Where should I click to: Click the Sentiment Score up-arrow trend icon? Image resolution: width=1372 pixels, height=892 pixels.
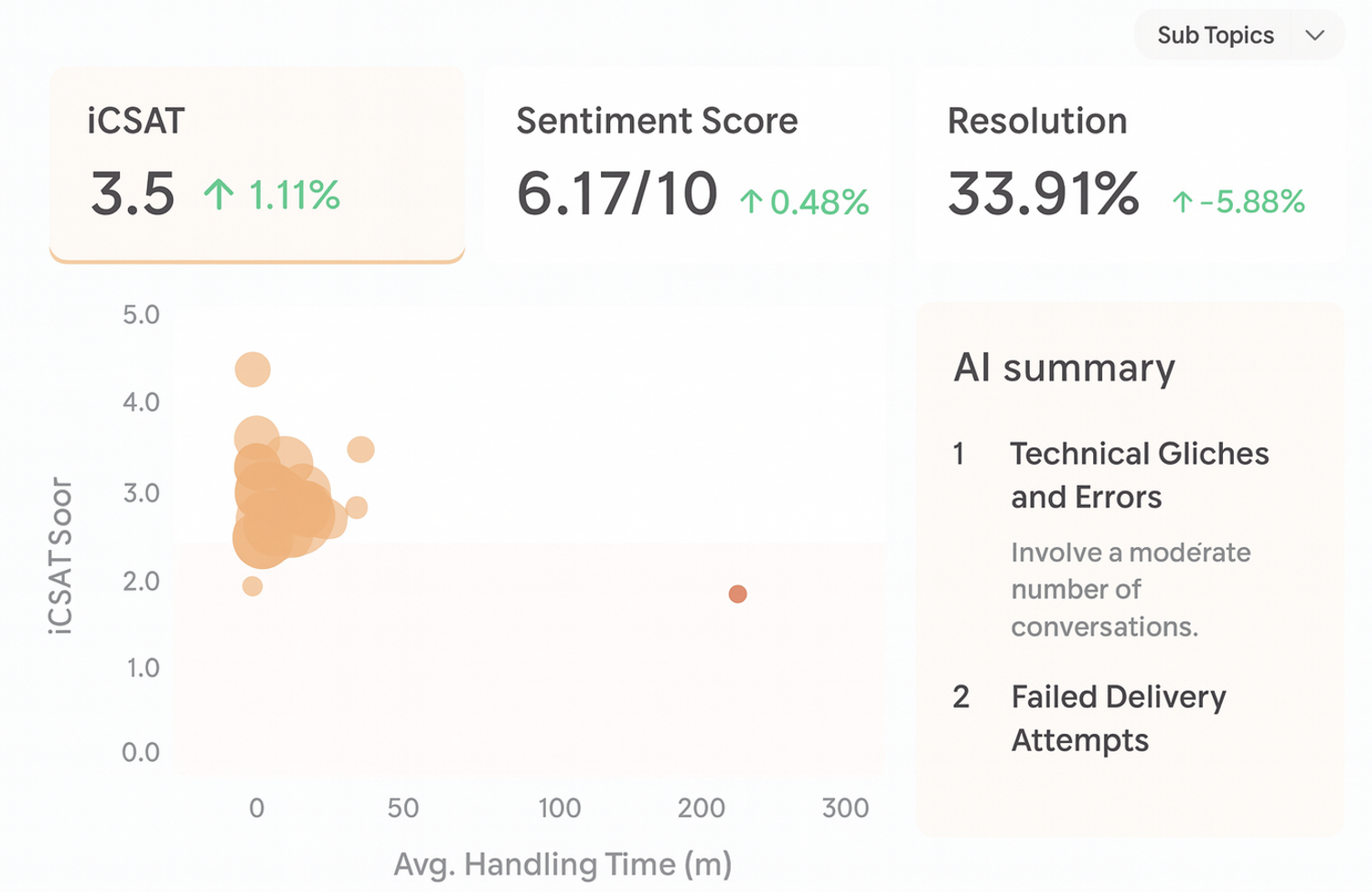[751, 200]
